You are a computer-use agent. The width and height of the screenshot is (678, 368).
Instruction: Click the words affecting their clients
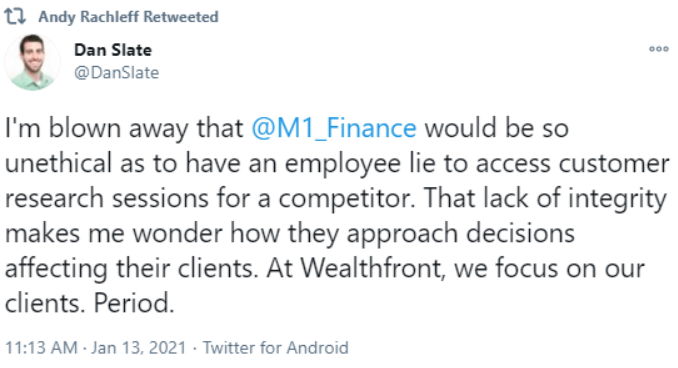tap(131, 268)
